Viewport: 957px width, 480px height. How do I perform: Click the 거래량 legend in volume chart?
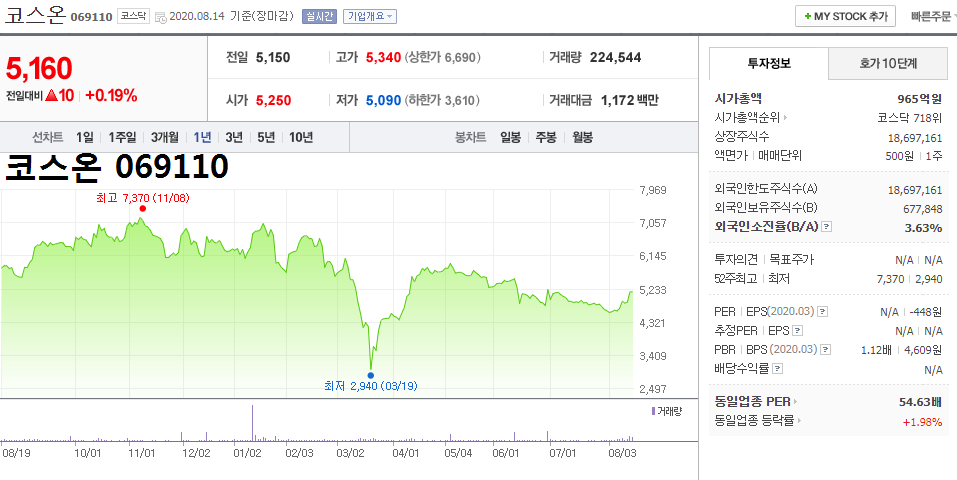pos(666,411)
